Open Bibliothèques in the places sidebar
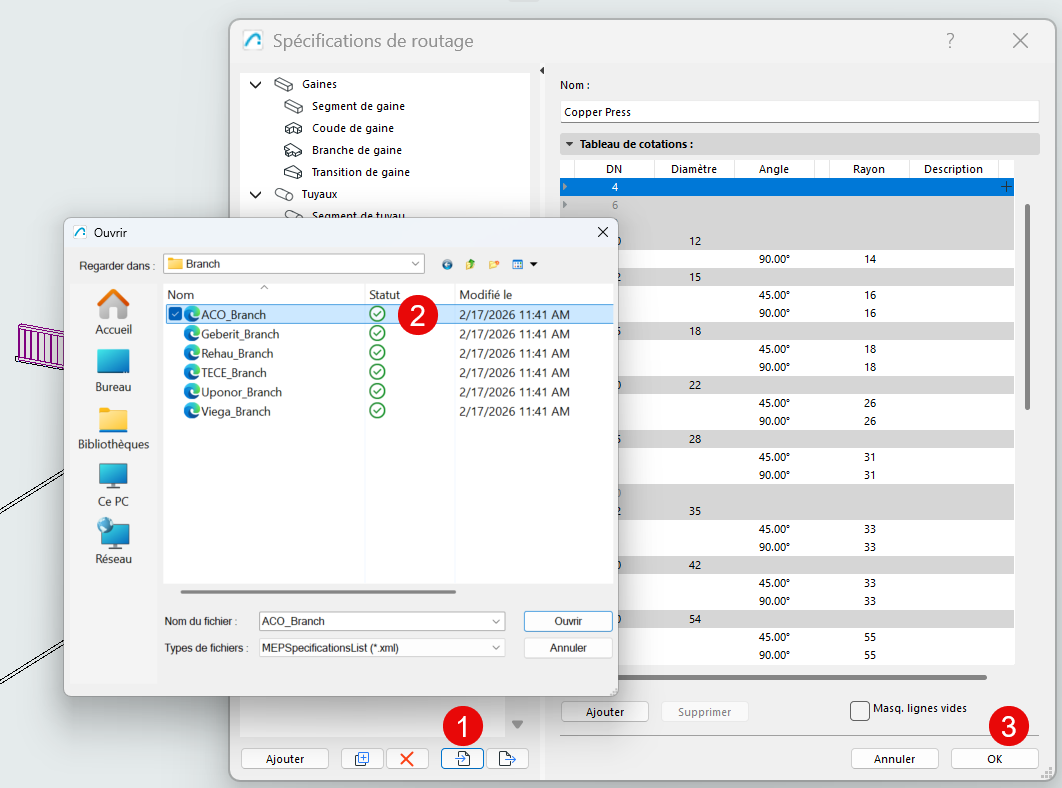Viewport: 1062px width, 788px height. 113,428
